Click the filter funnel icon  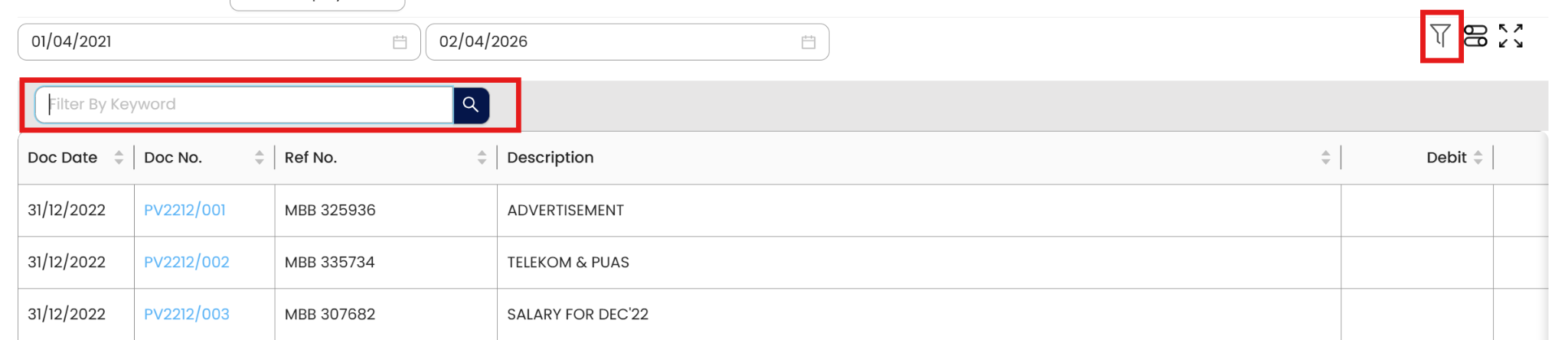[x=1440, y=36]
